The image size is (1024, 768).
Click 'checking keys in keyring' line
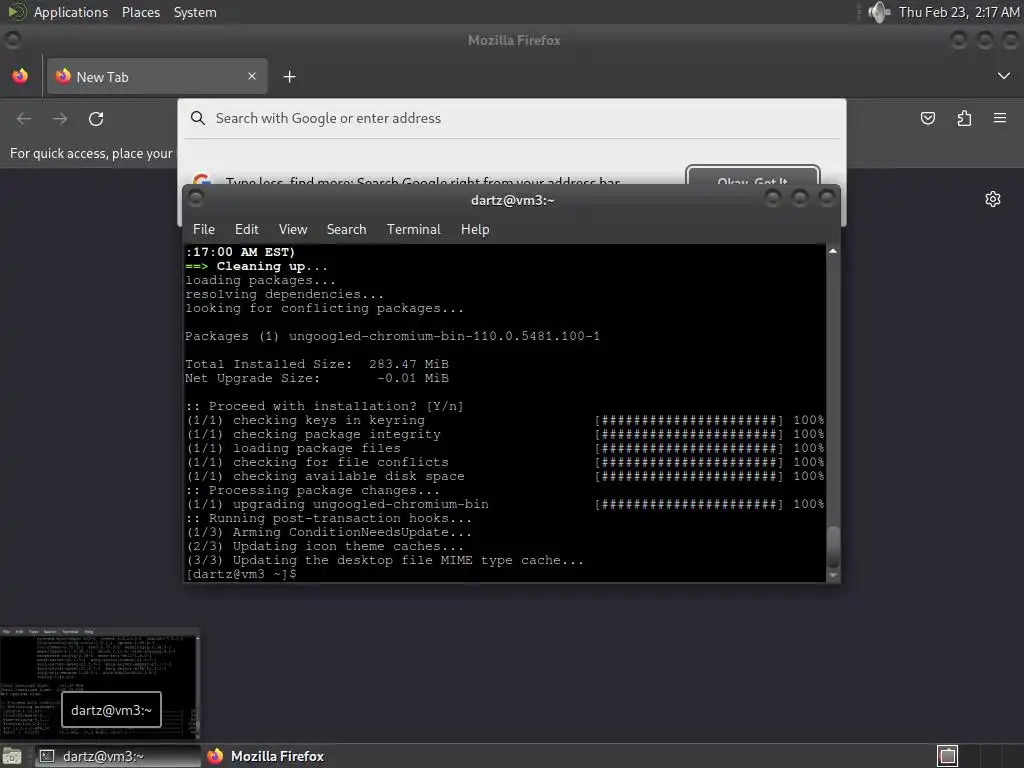(x=505, y=420)
